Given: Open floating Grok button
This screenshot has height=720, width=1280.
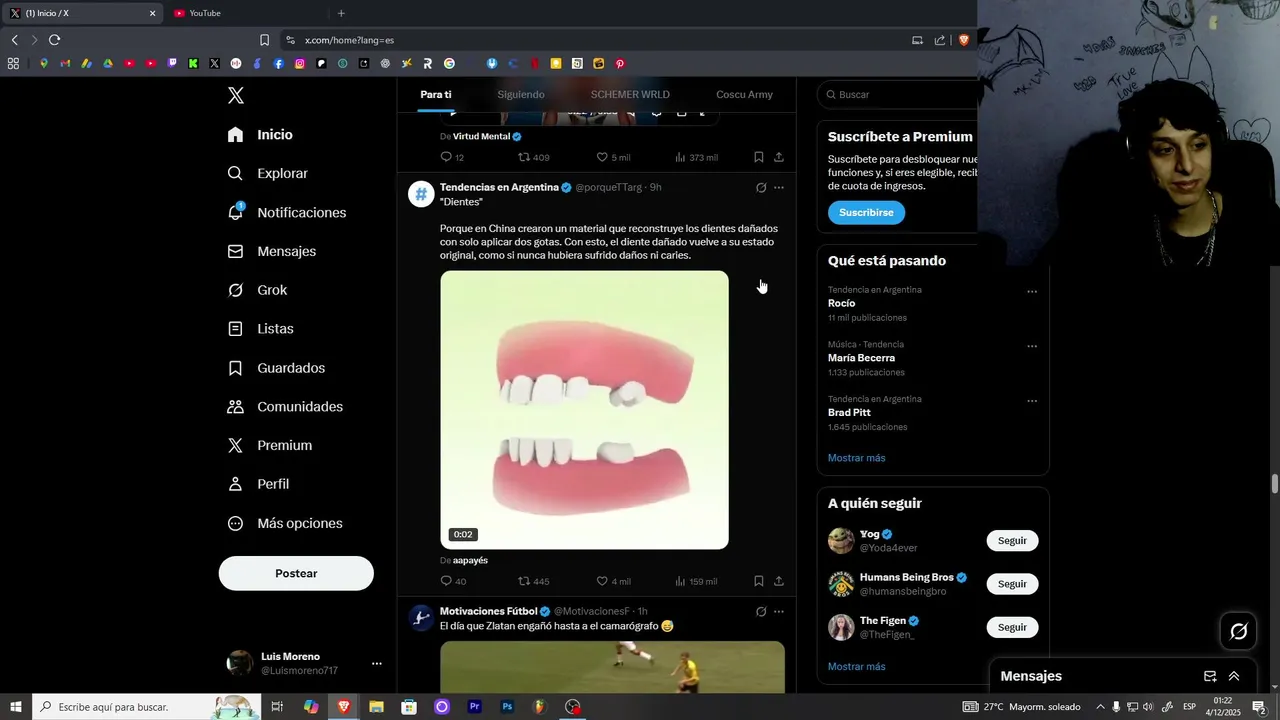Looking at the screenshot, I should (x=1239, y=631).
